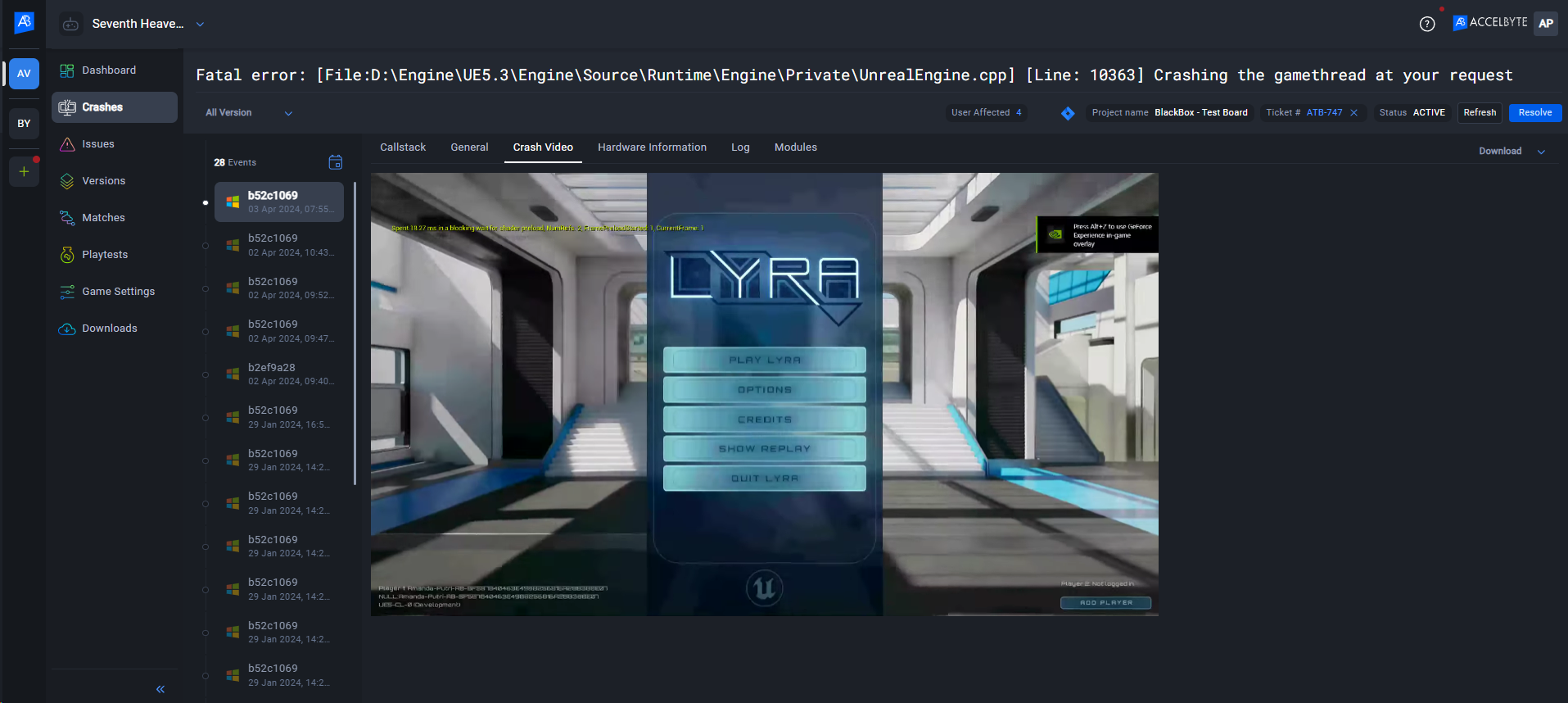The width and height of the screenshot is (1568, 703).
Task: Click Project name BlackBox - Test Board
Action: click(x=1169, y=113)
